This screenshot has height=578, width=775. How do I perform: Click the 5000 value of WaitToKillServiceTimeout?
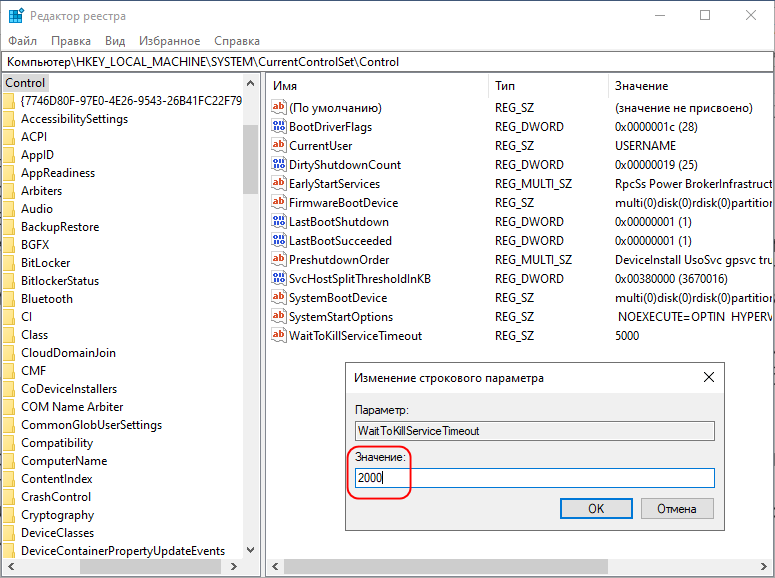coord(627,336)
